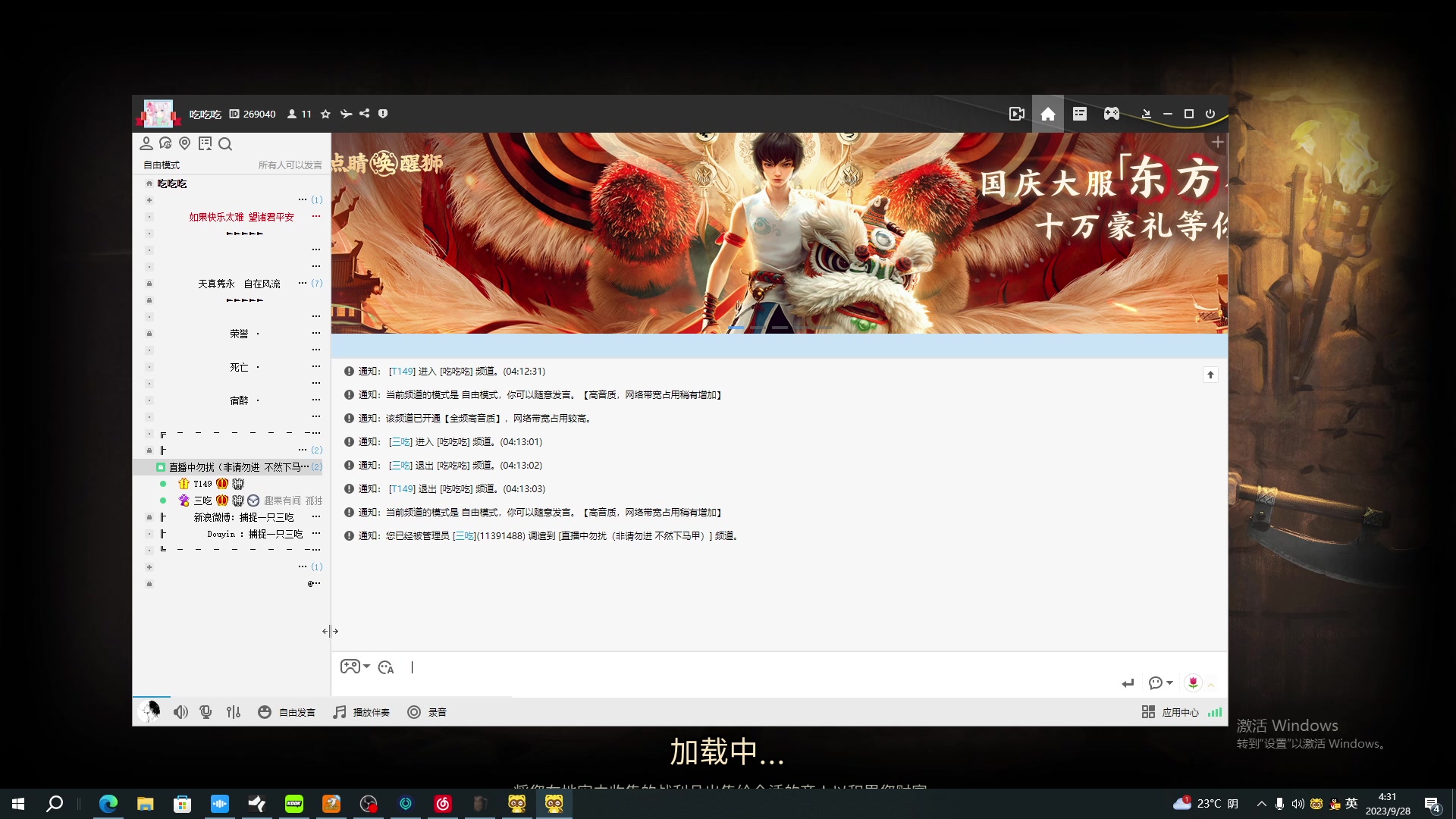This screenshot has width=1456, height=819.
Task: Click the download arrow icon in title bar
Action: [1147, 114]
